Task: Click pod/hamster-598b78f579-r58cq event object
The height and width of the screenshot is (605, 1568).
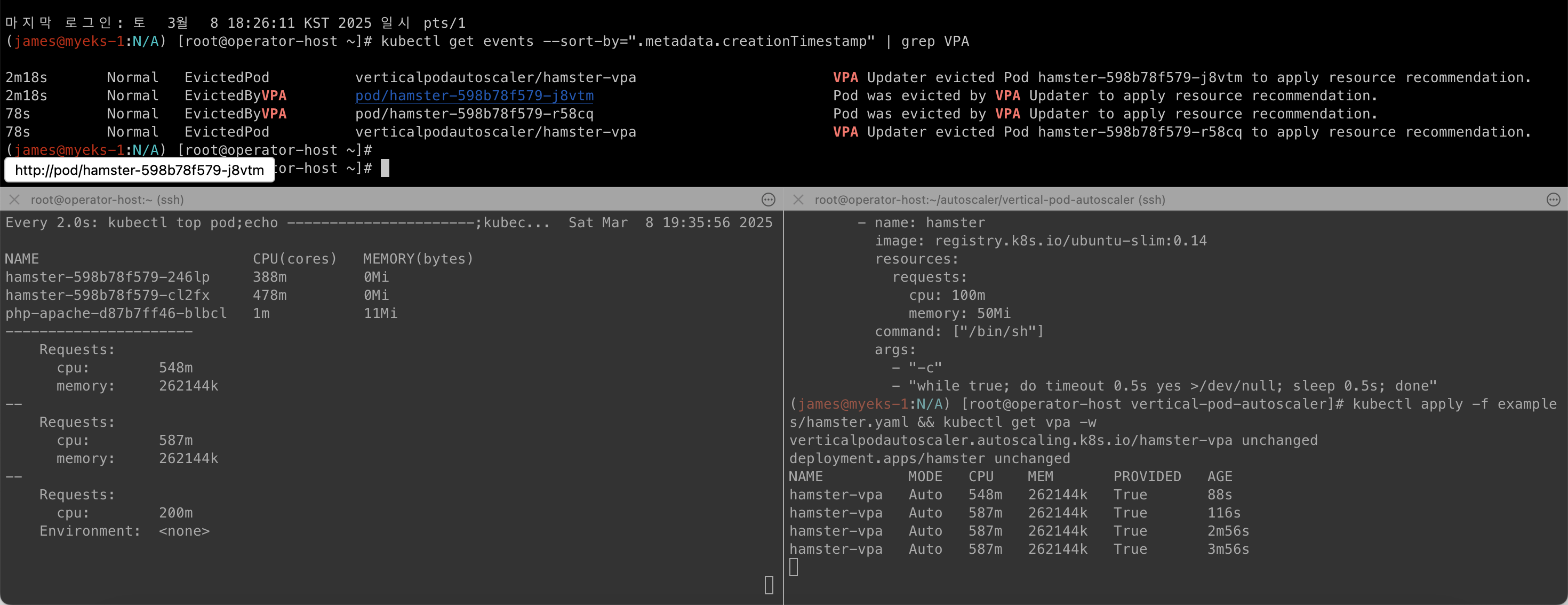Action: [x=474, y=114]
